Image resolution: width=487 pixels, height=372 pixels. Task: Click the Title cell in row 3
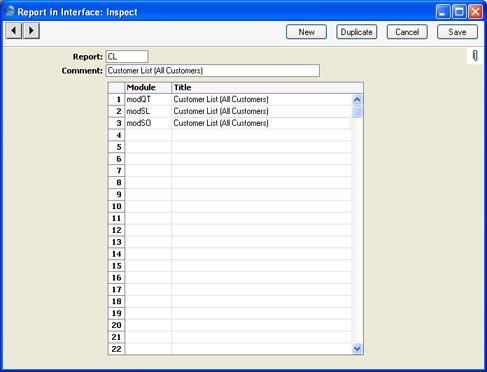tap(262, 123)
